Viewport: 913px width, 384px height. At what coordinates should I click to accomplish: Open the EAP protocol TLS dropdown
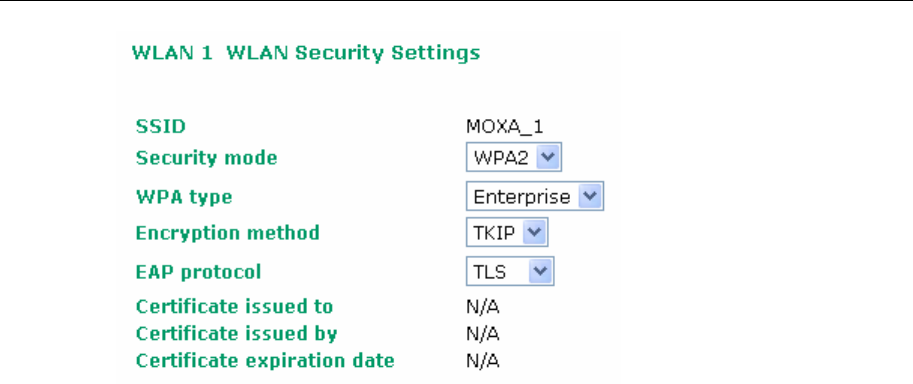509,271
